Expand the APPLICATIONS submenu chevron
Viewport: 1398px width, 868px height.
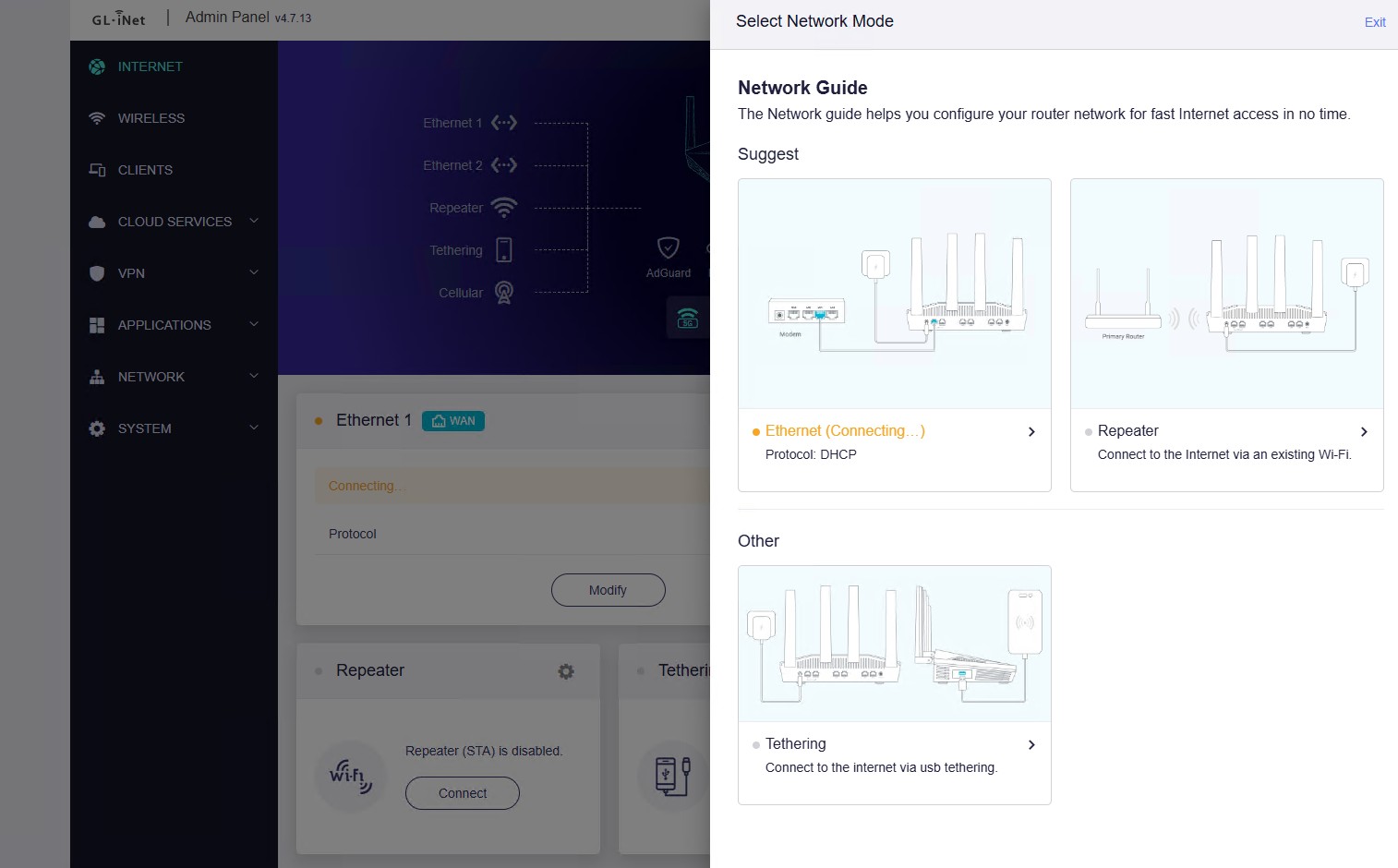(254, 324)
